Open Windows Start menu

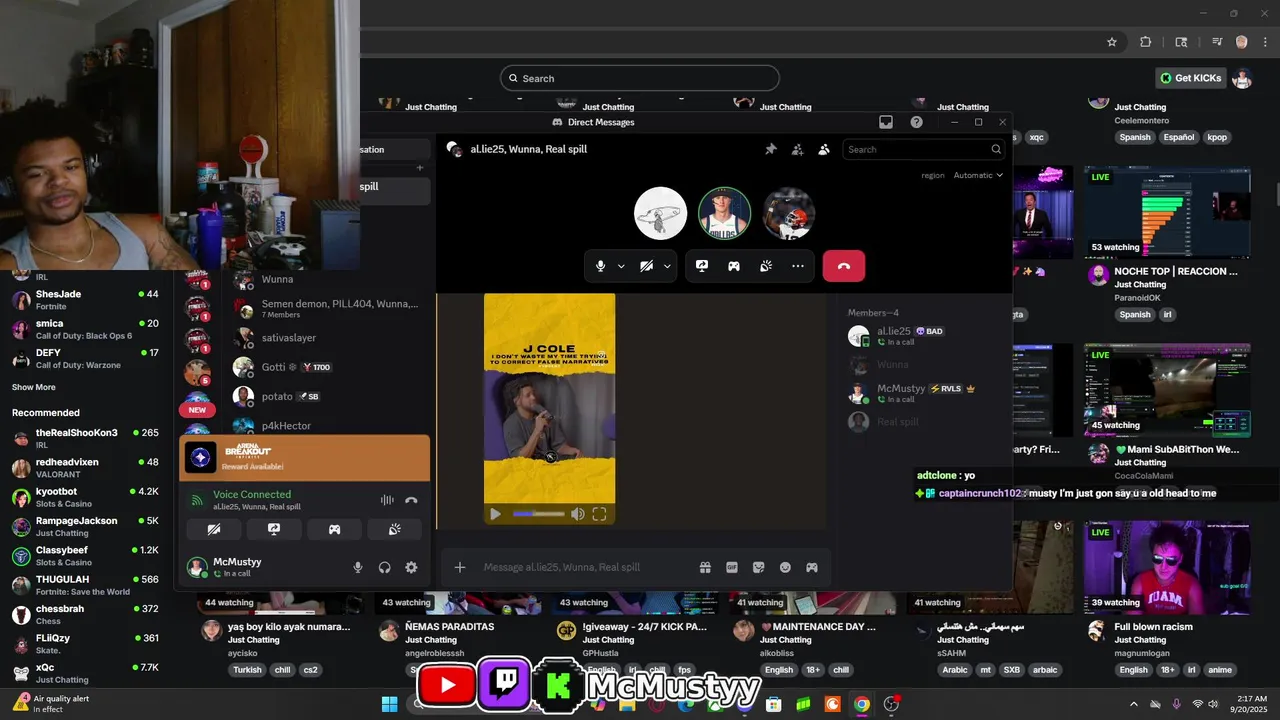pyautogui.click(x=389, y=704)
